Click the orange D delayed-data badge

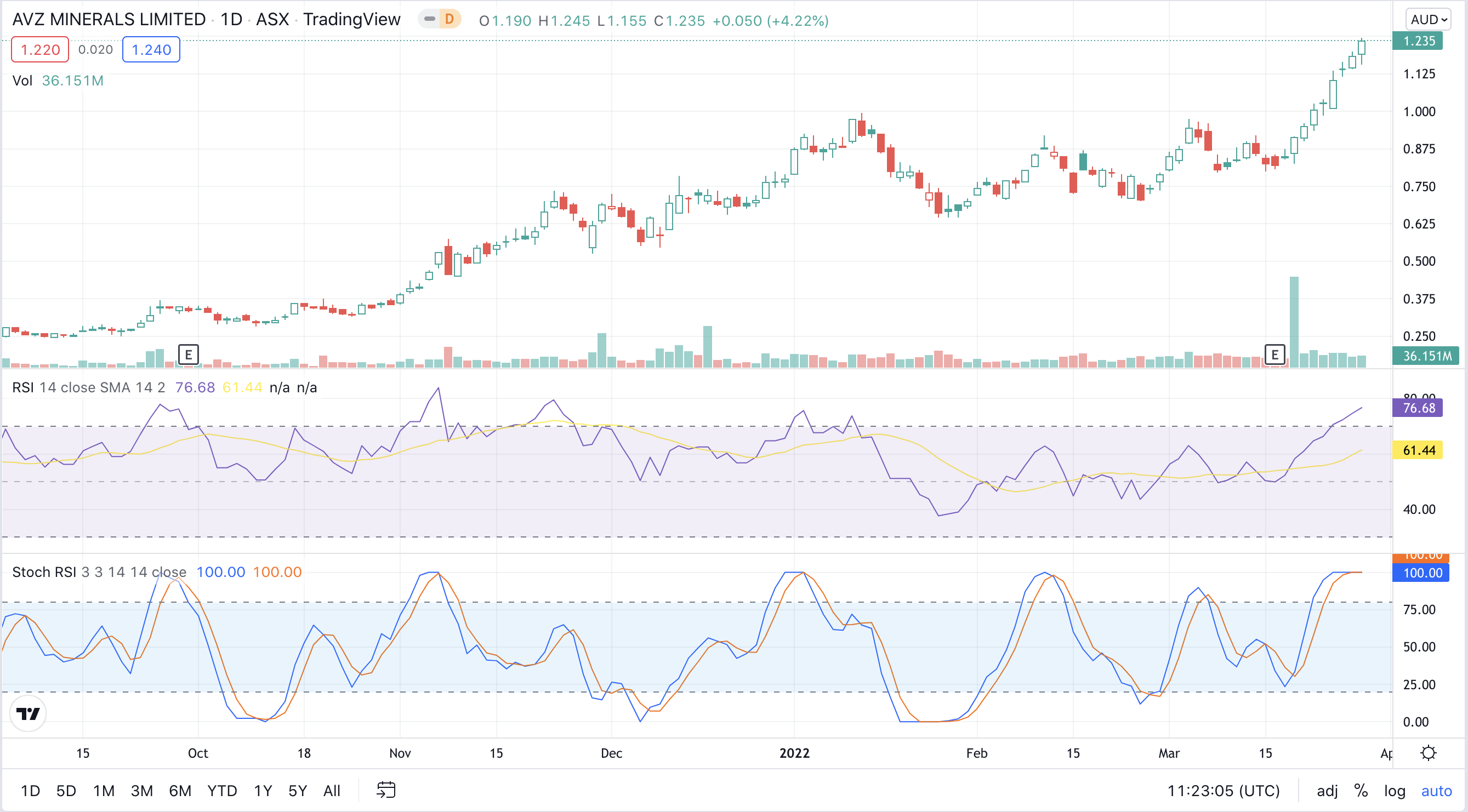tap(449, 19)
